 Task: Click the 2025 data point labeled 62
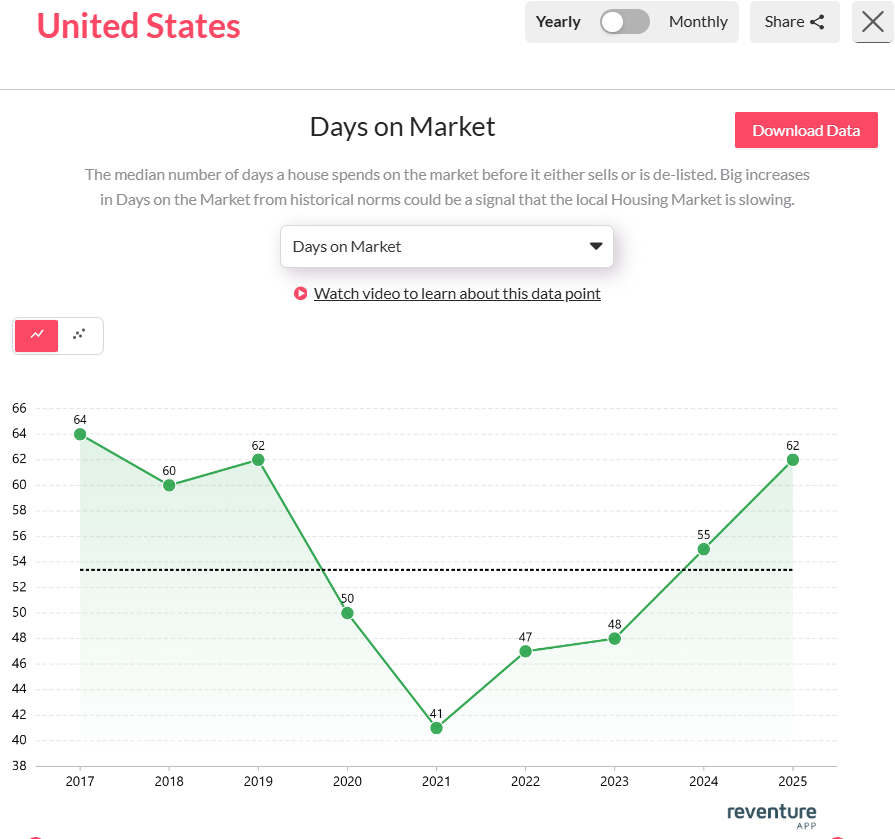point(793,460)
